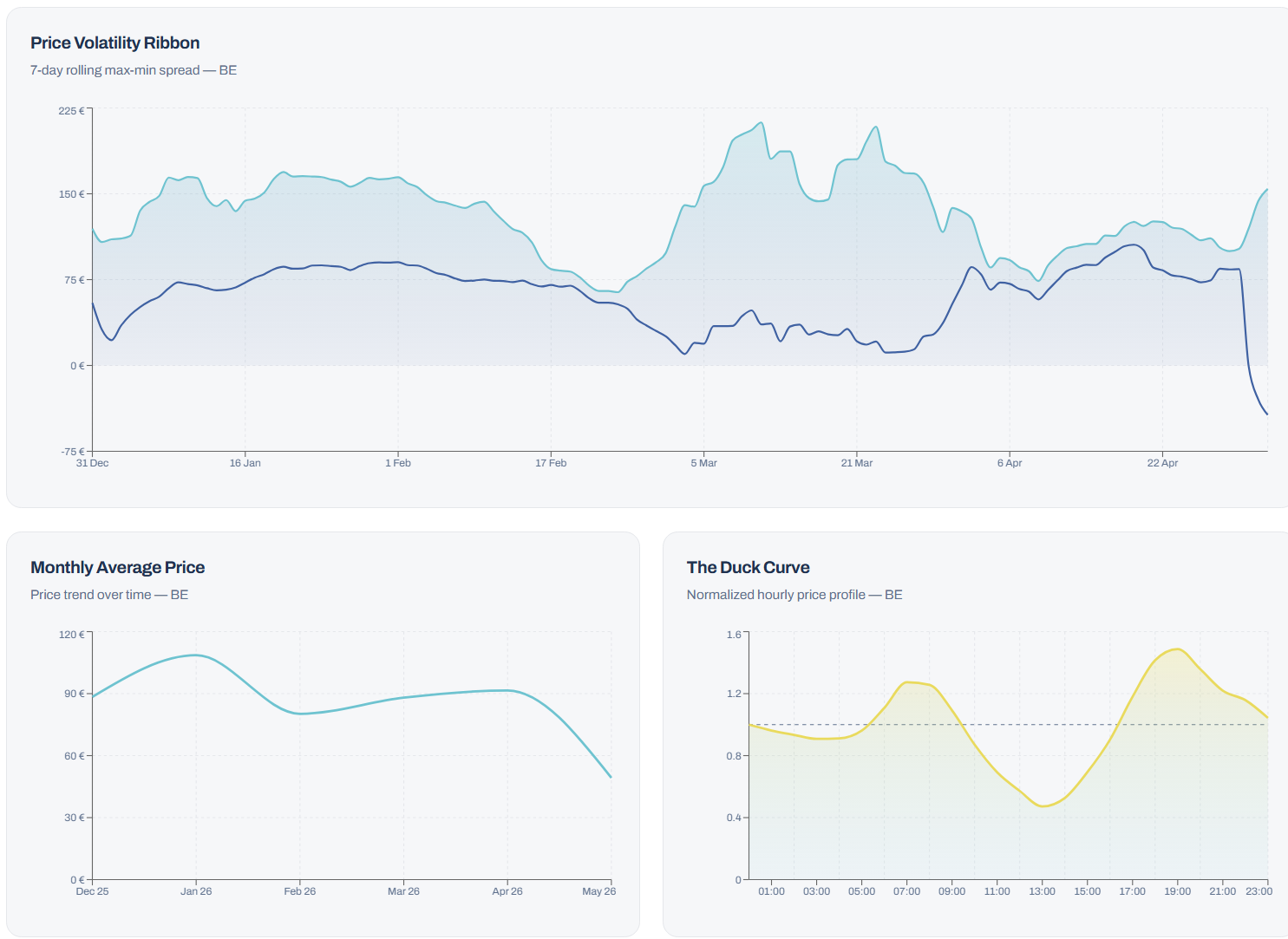The image size is (1288, 939).
Task: Click the Price Volatility Ribbon title
Action: pyautogui.click(x=114, y=42)
